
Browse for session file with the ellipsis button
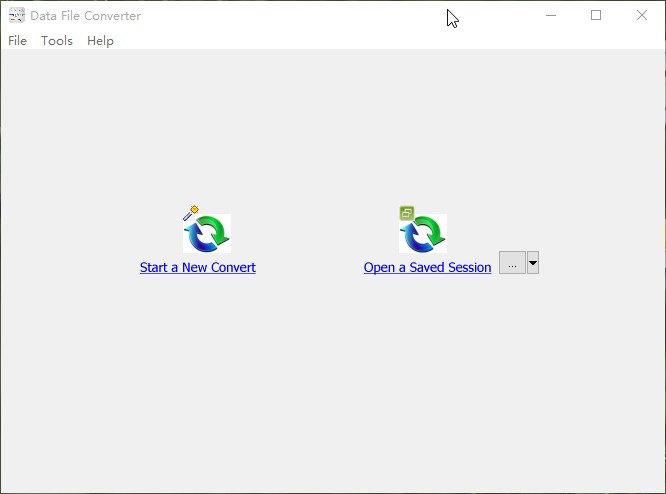coord(512,263)
